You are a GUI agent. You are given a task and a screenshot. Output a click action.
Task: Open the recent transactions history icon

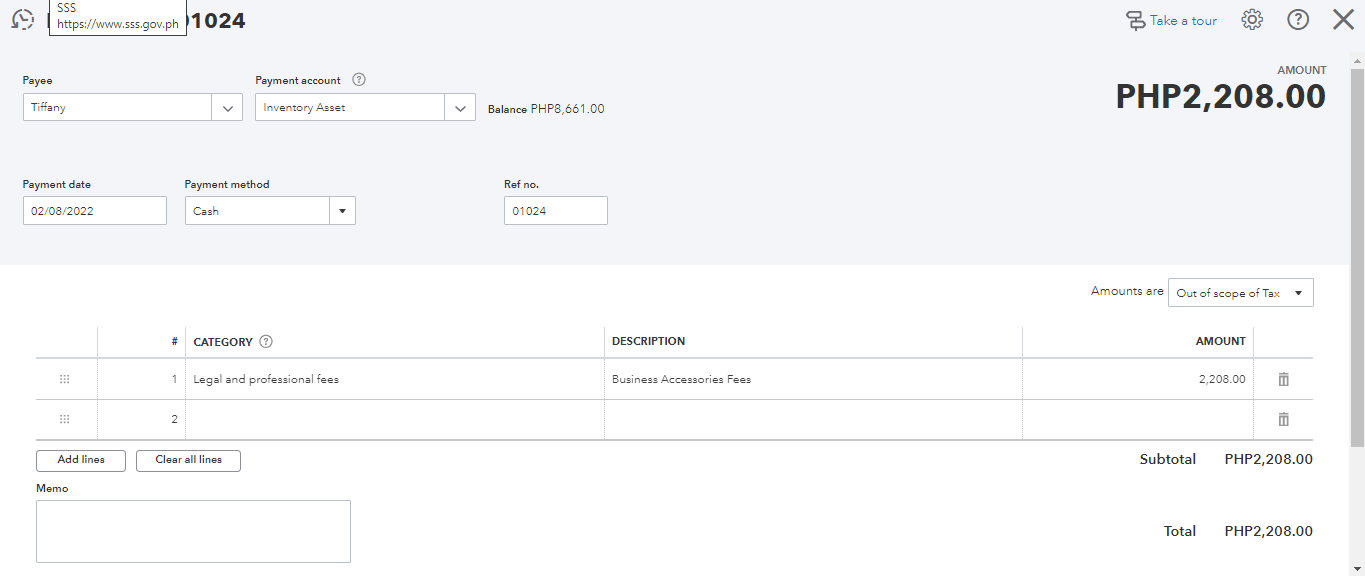click(22, 19)
